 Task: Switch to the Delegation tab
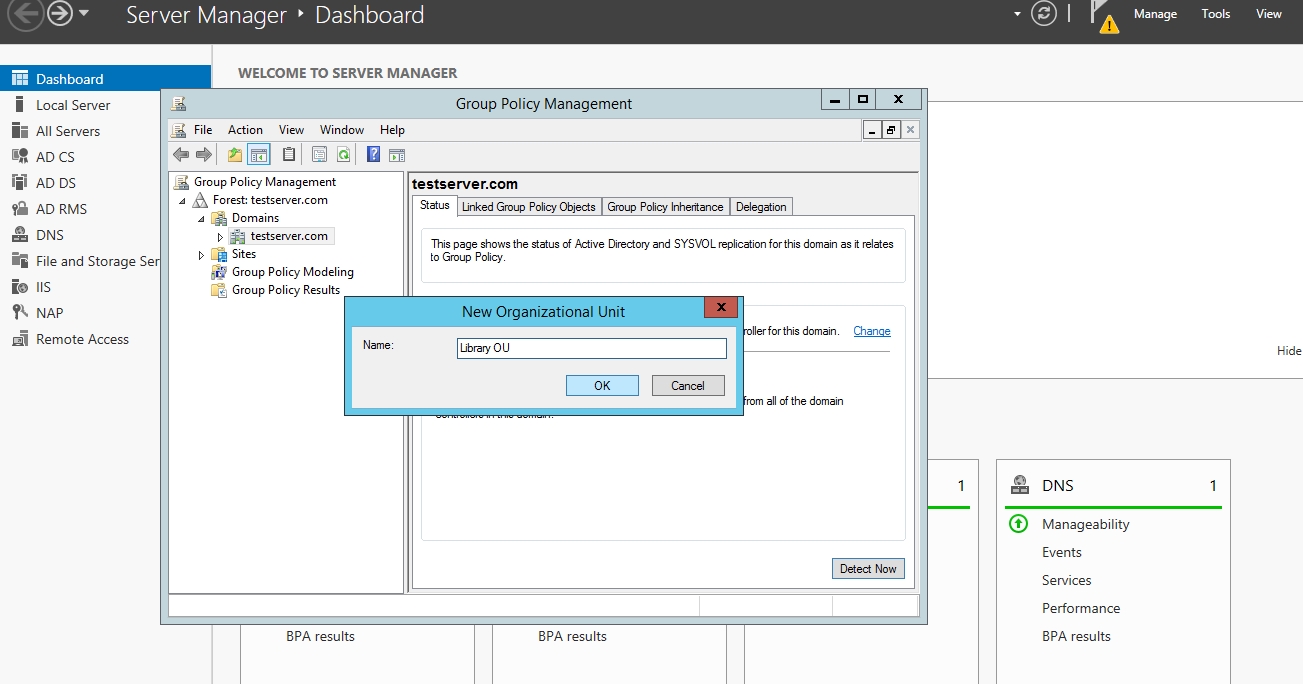[x=761, y=207]
